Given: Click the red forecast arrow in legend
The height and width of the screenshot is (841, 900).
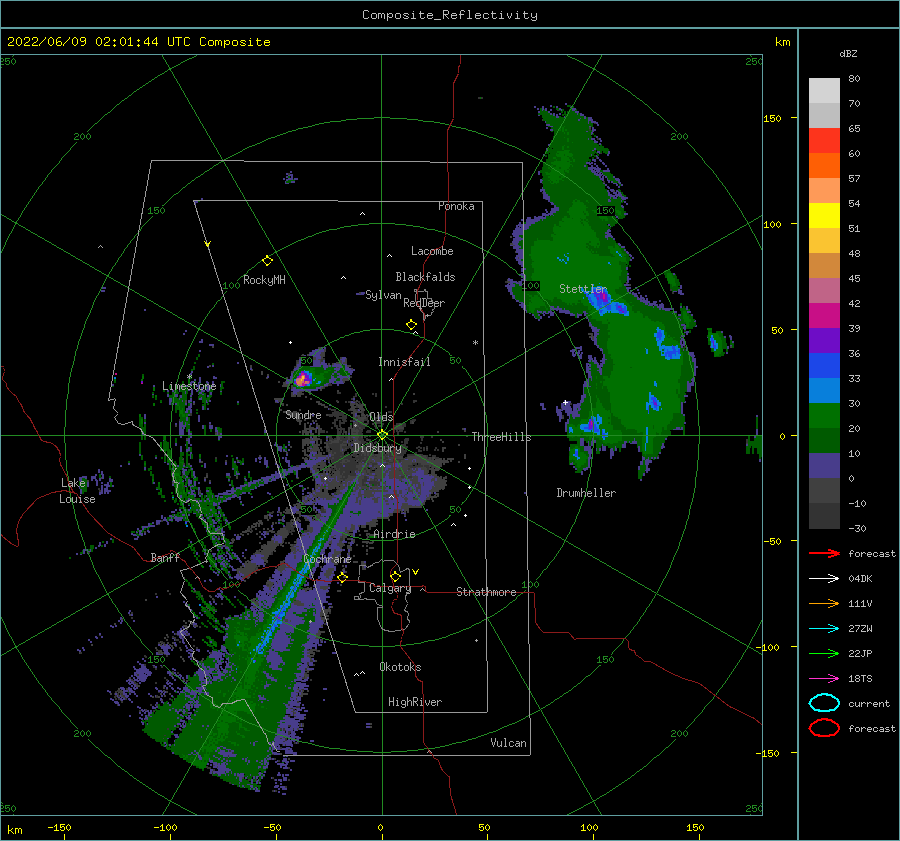Looking at the screenshot, I should coord(824,553).
